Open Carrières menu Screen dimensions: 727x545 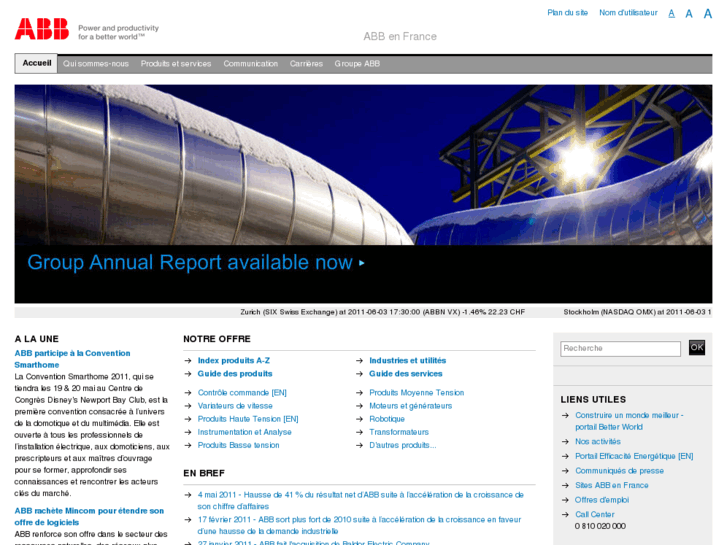click(x=306, y=64)
